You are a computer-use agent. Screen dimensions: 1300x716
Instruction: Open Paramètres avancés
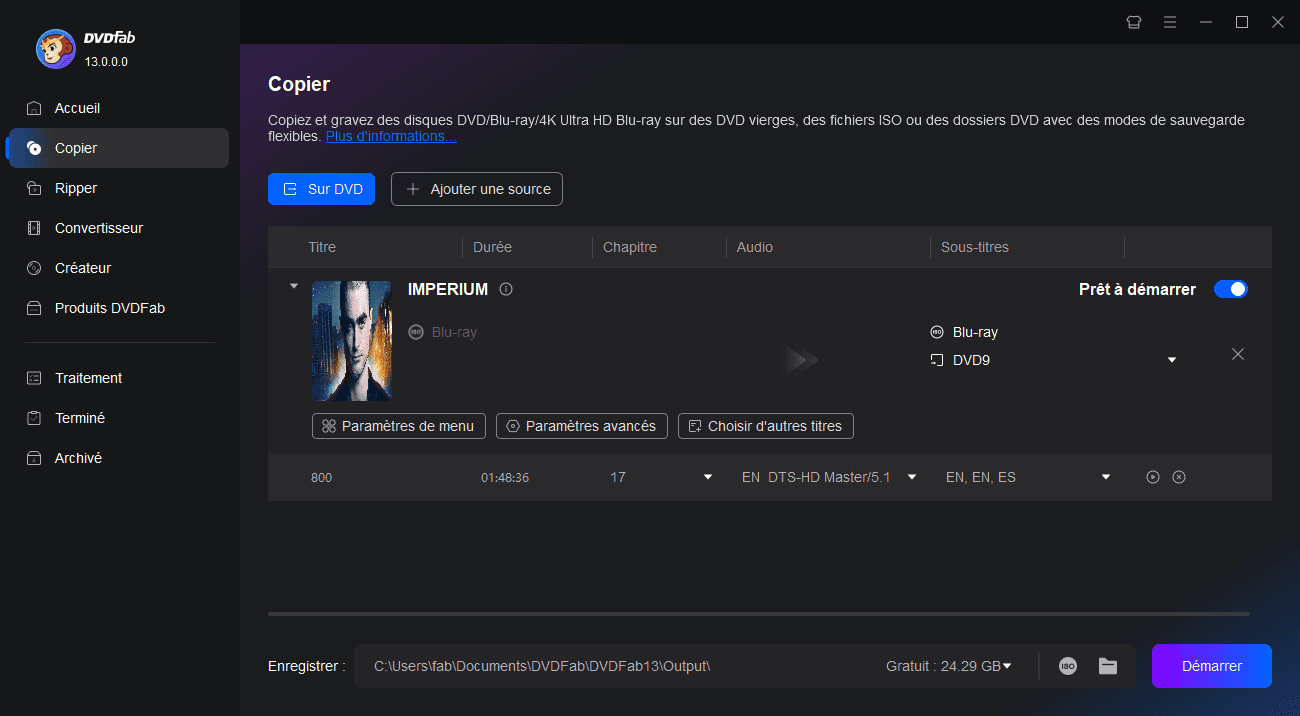click(581, 426)
